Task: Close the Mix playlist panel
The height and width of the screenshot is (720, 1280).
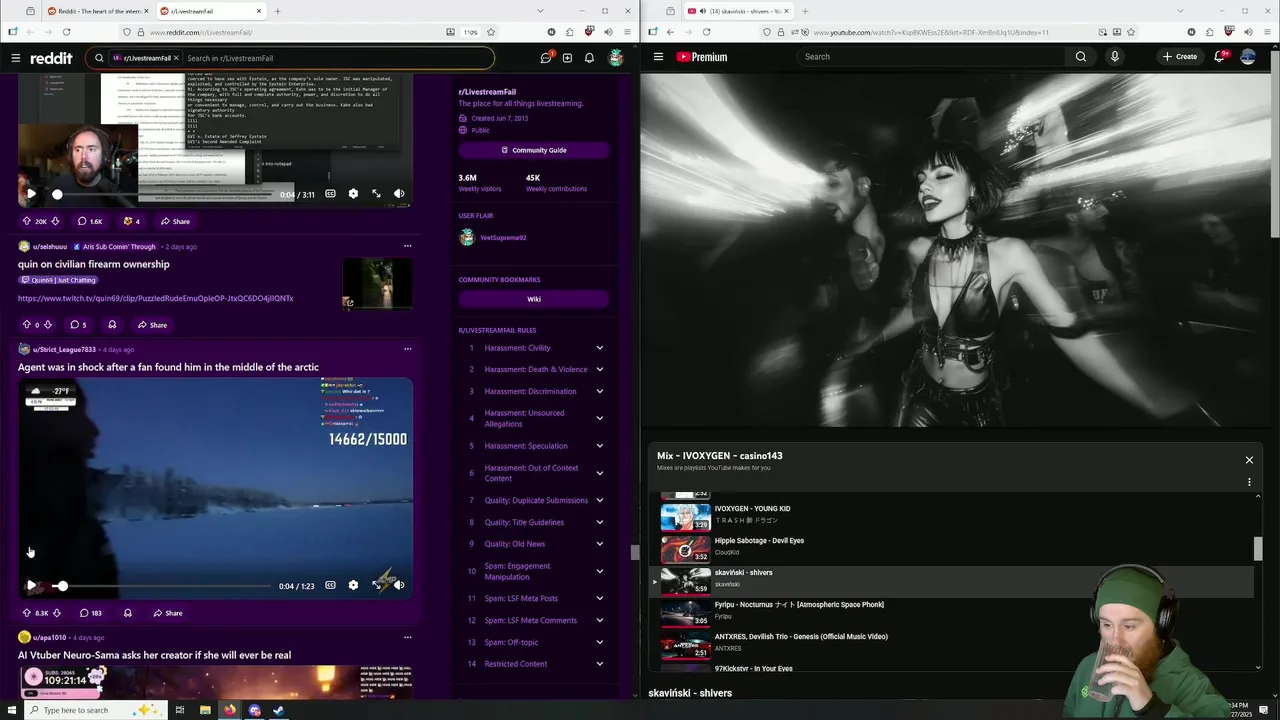Action: [x=1249, y=460]
